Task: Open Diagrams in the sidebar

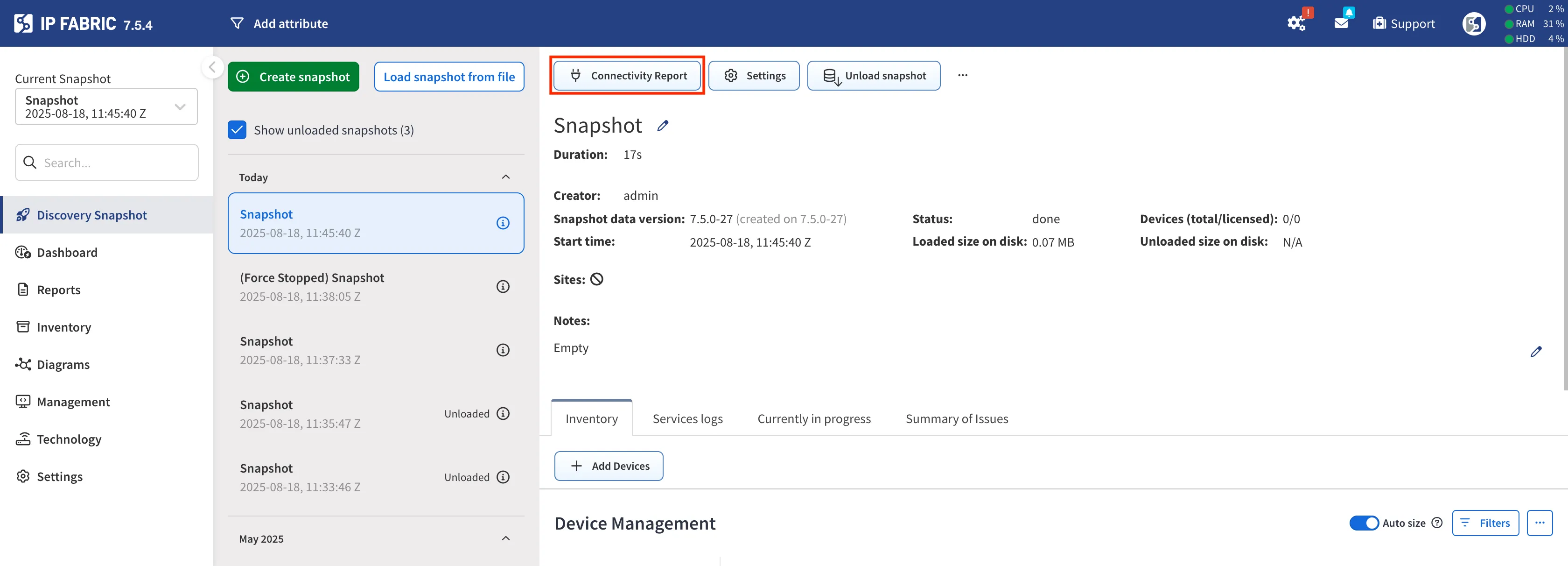Action: [x=63, y=364]
